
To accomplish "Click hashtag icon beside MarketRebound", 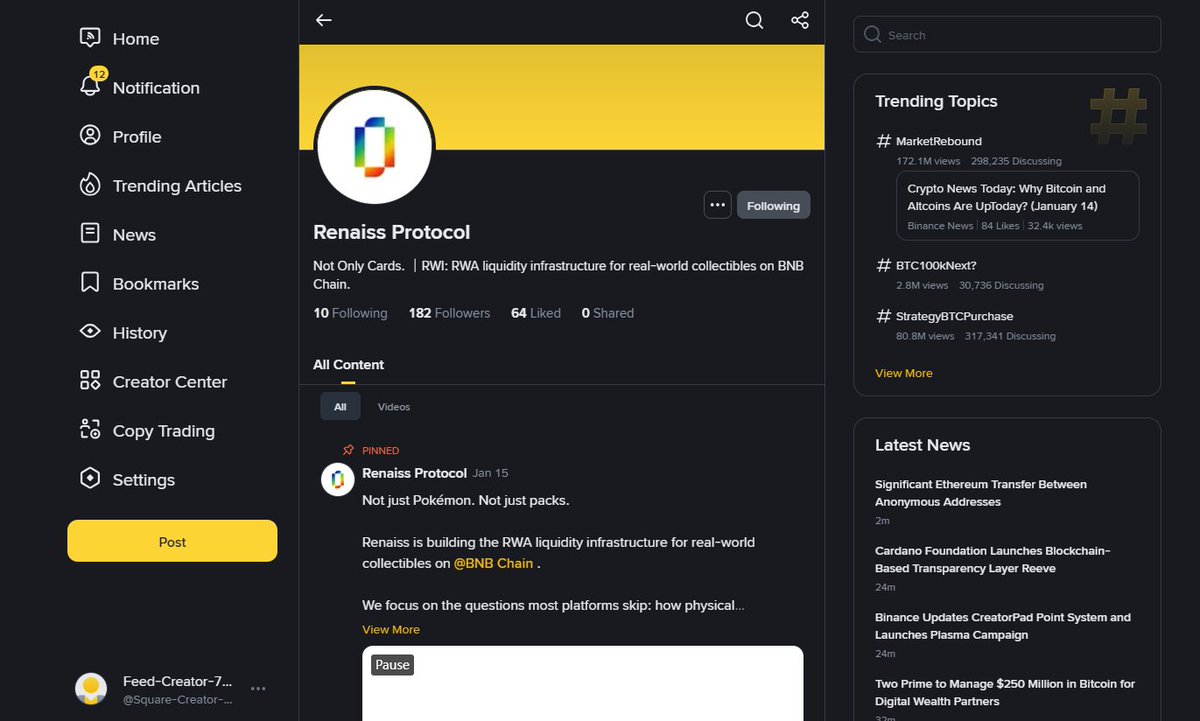I will pos(883,141).
